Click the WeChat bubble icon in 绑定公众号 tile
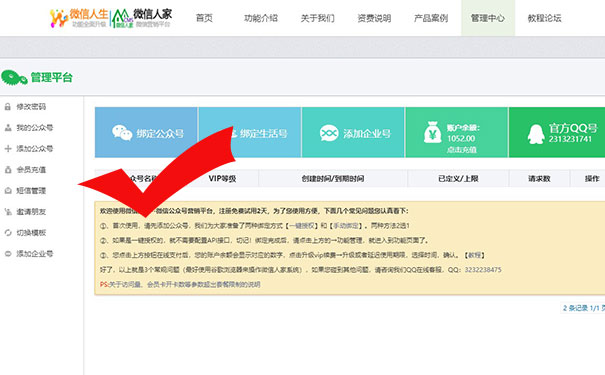This screenshot has width=605, height=375. click(x=122, y=133)
